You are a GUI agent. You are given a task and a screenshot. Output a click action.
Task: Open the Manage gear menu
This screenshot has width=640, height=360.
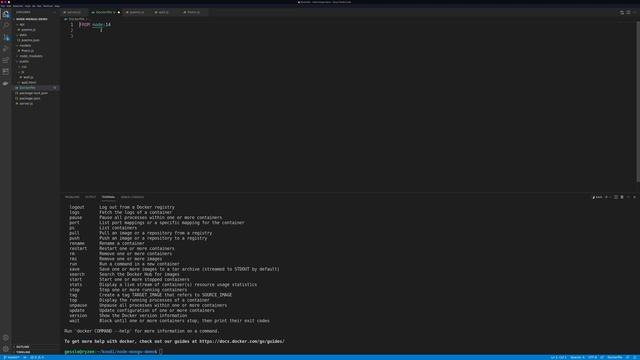pyautogui.click(x=6, y=349)
